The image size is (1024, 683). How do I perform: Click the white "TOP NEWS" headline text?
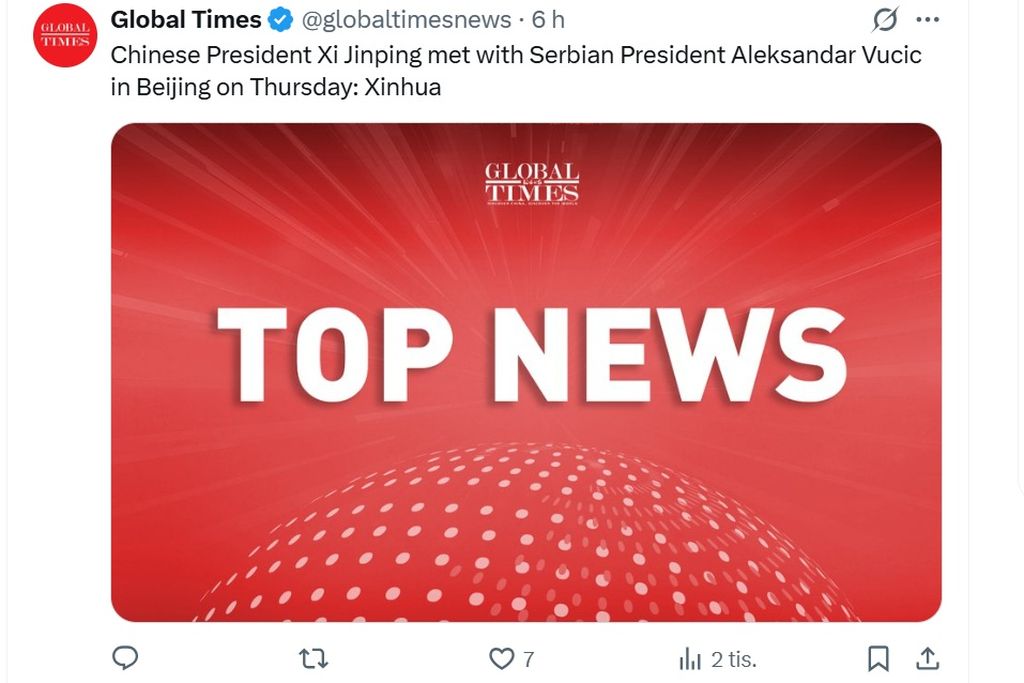[x=531, y=355]
